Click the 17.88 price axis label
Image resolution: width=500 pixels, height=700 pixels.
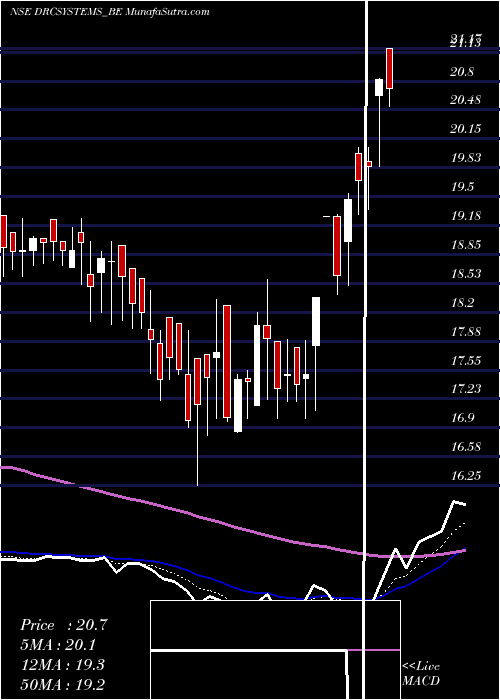466,332
